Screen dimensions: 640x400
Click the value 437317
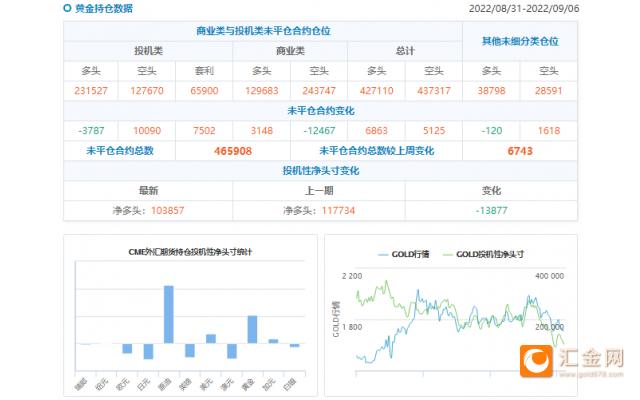pos(434,91)
